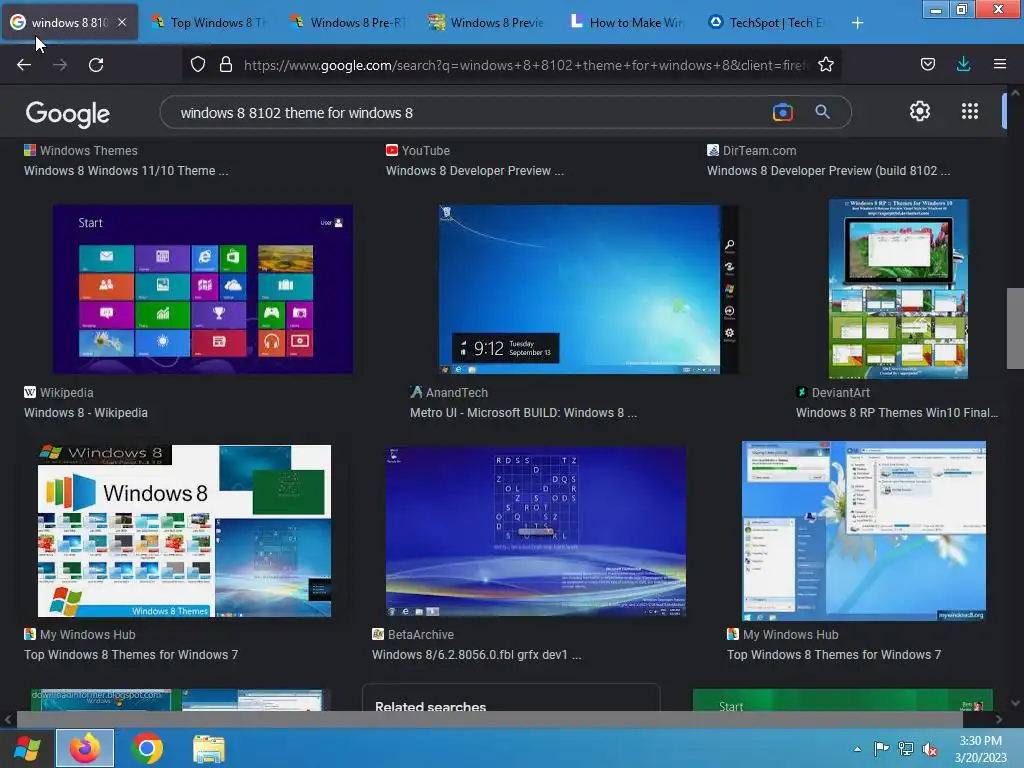The image size is (1024, 768).
Task: Switch to the Windows 8 Pre-RTM tab
Action: 349,22
